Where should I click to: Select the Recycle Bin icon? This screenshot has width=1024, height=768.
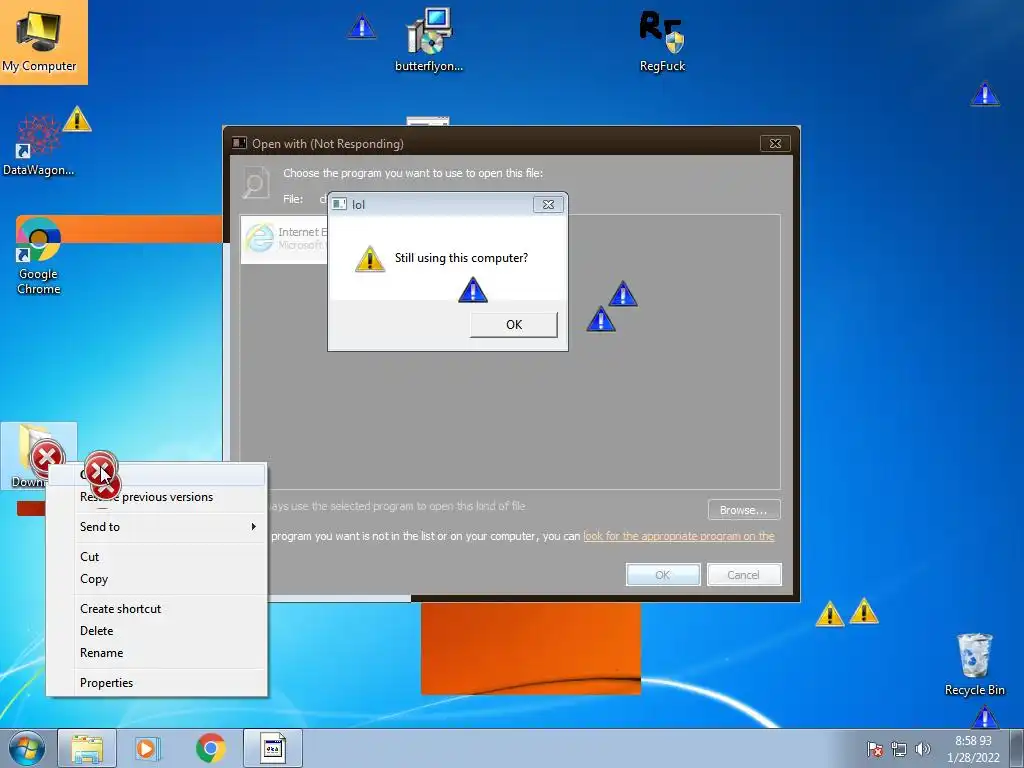coord(974,664)
